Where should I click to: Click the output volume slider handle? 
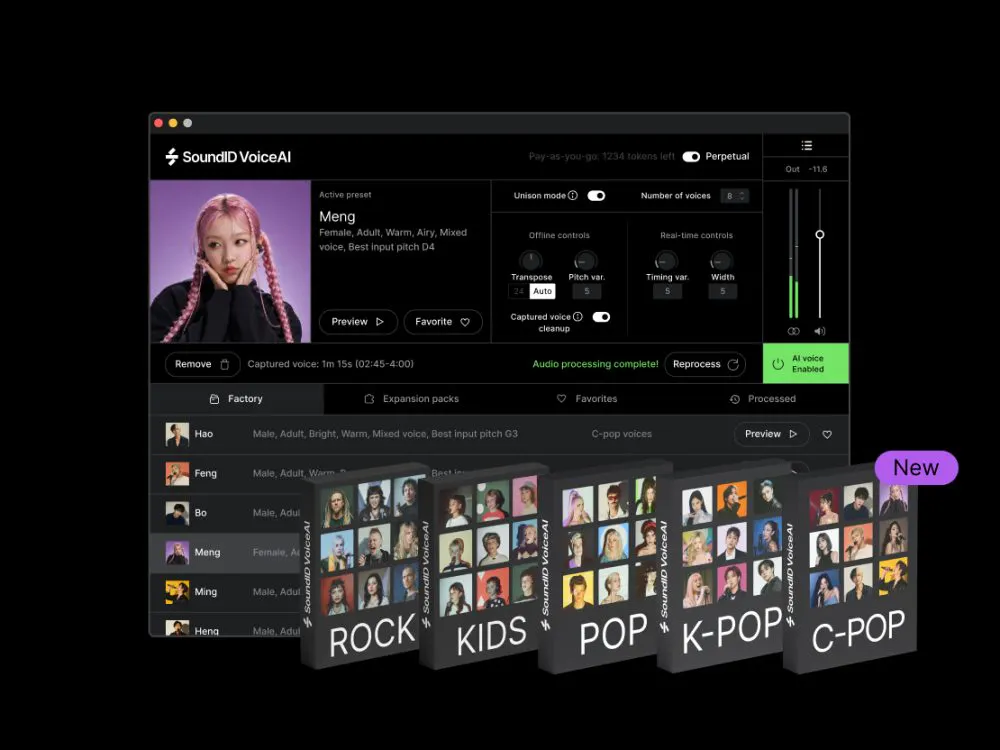[820, 235]
